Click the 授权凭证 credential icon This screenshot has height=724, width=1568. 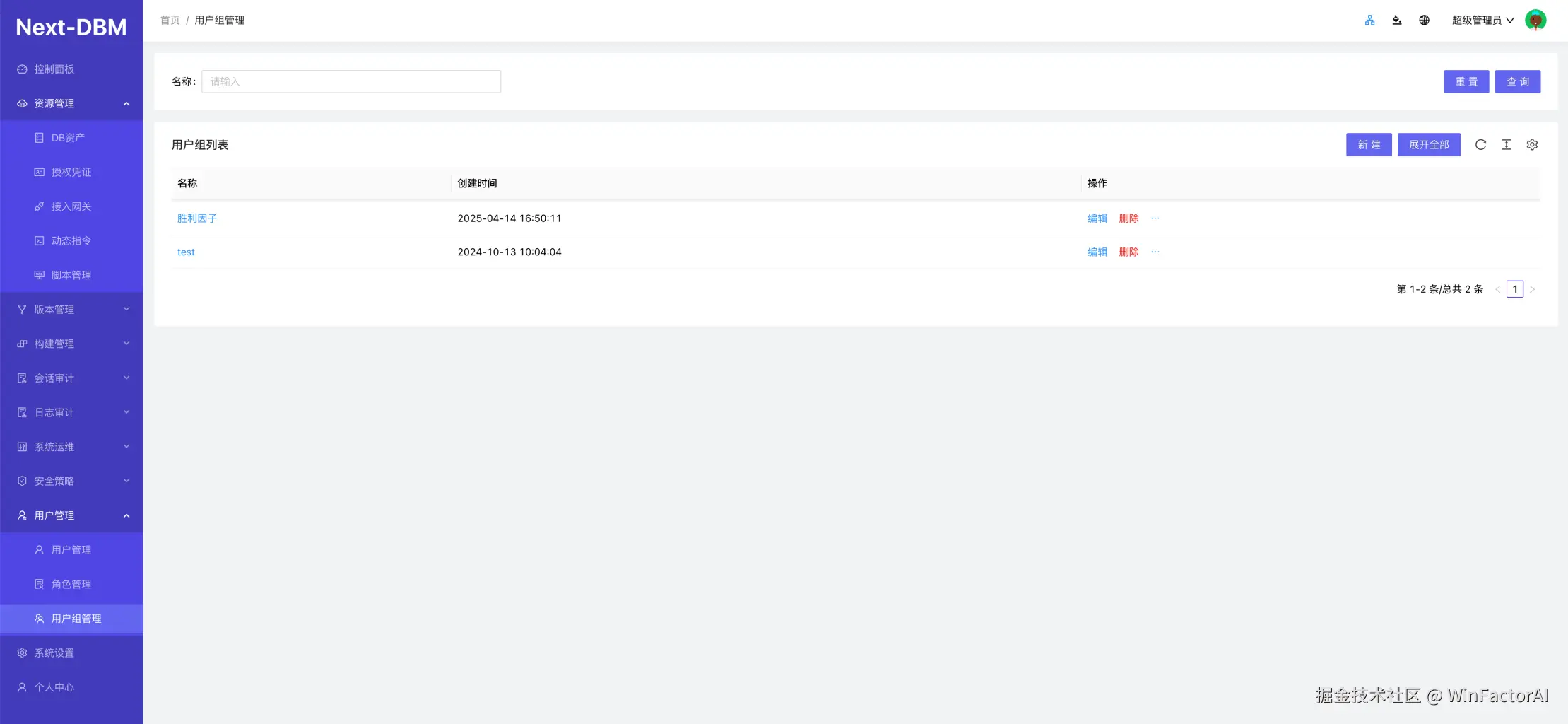40,172
